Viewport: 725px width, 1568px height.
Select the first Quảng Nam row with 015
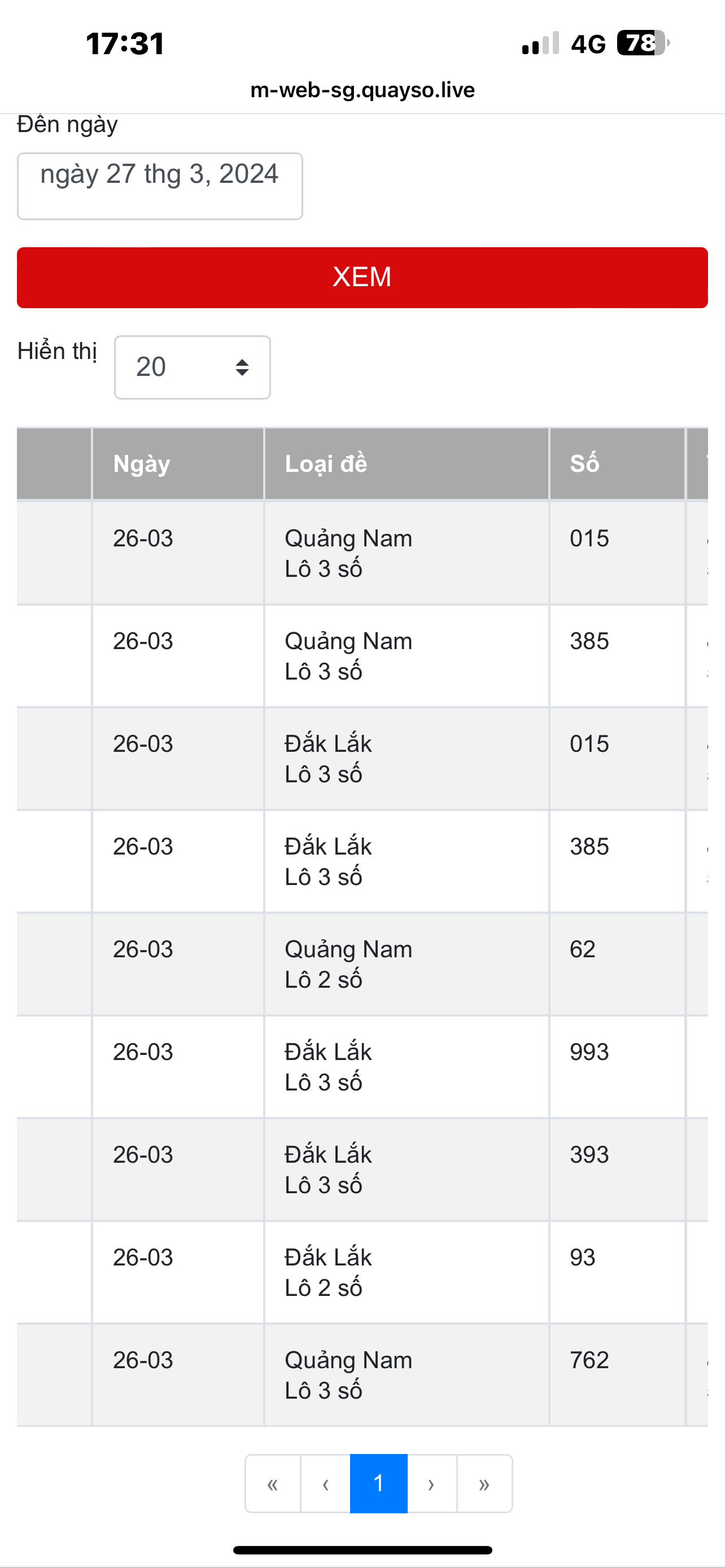(x=362, y=553)
